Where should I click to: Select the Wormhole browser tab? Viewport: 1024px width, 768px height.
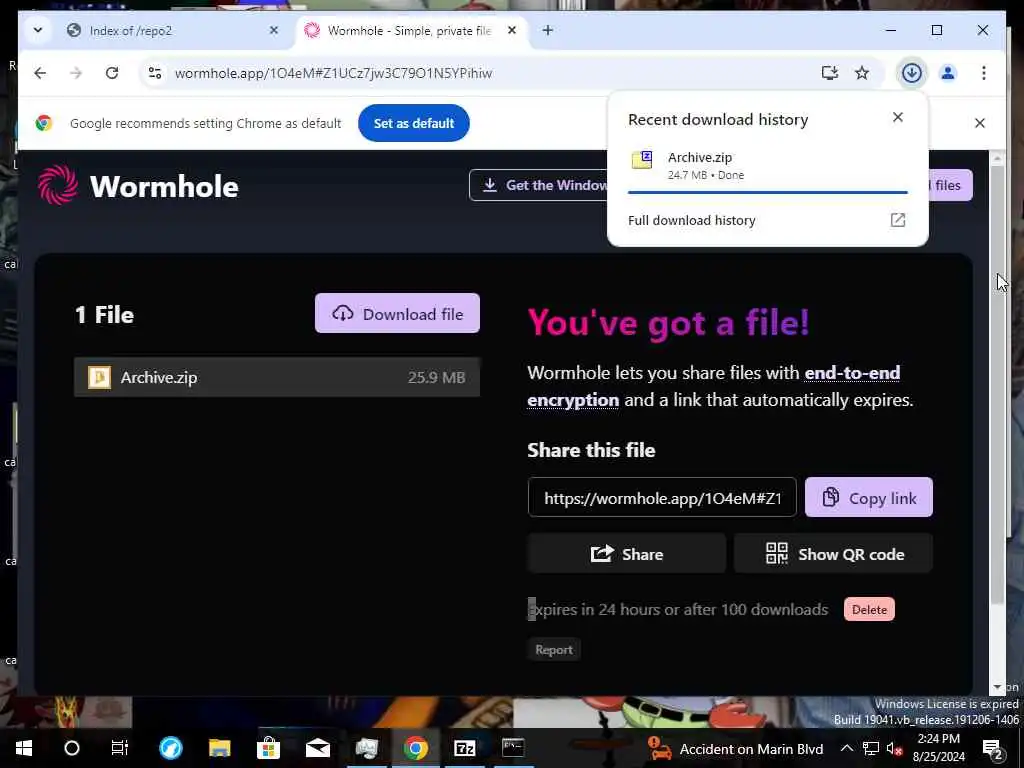(x=409, y=31)
